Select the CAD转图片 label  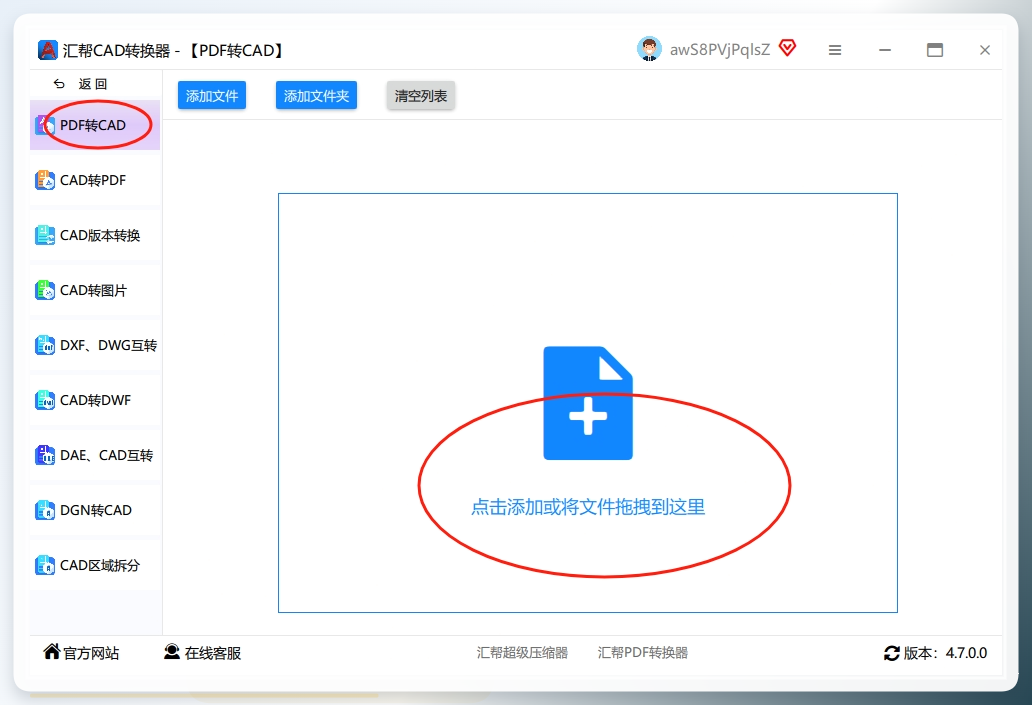(x=93, y=290)
